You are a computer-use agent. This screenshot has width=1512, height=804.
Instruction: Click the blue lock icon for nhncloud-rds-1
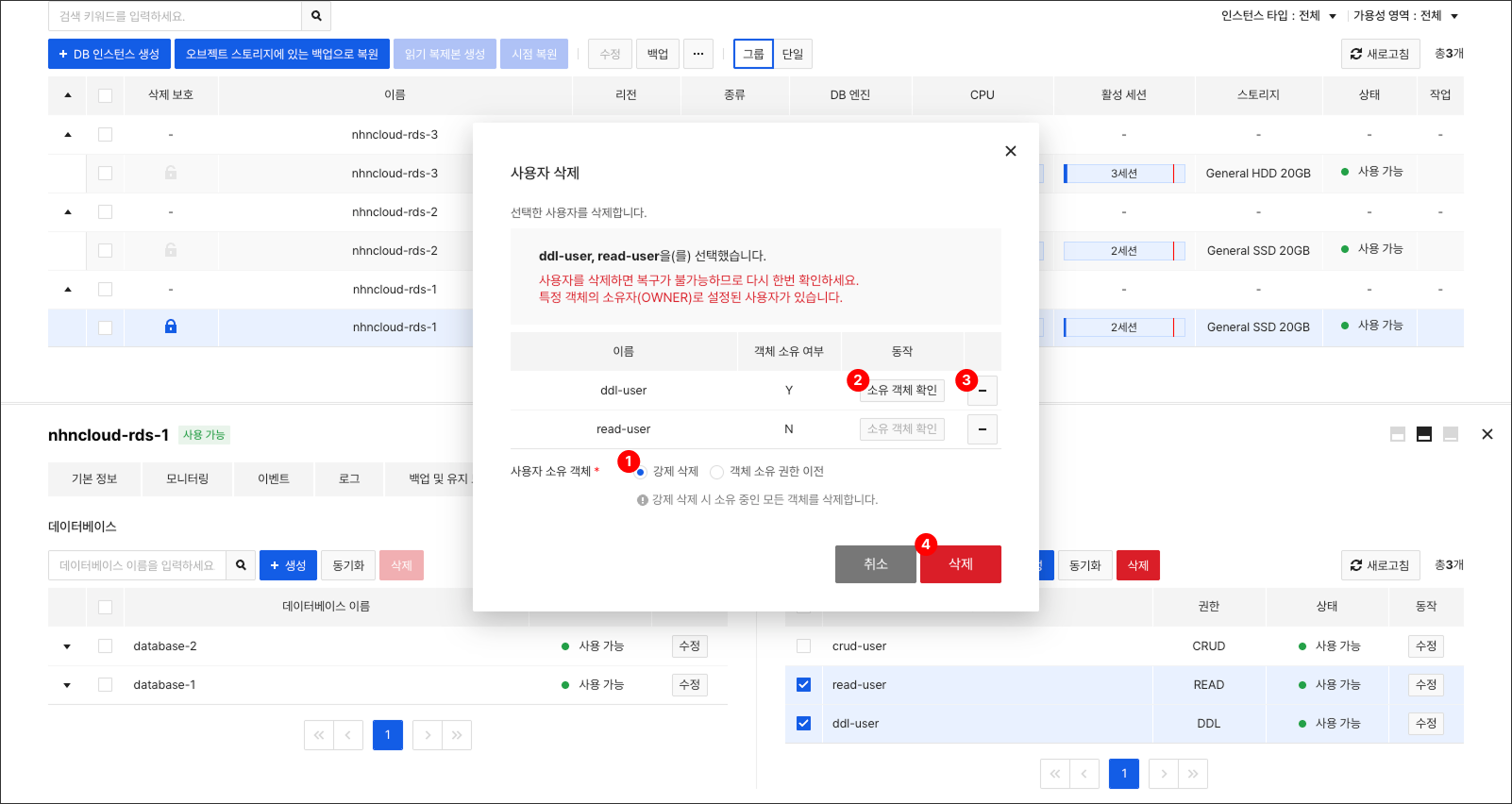click(171, 327)
